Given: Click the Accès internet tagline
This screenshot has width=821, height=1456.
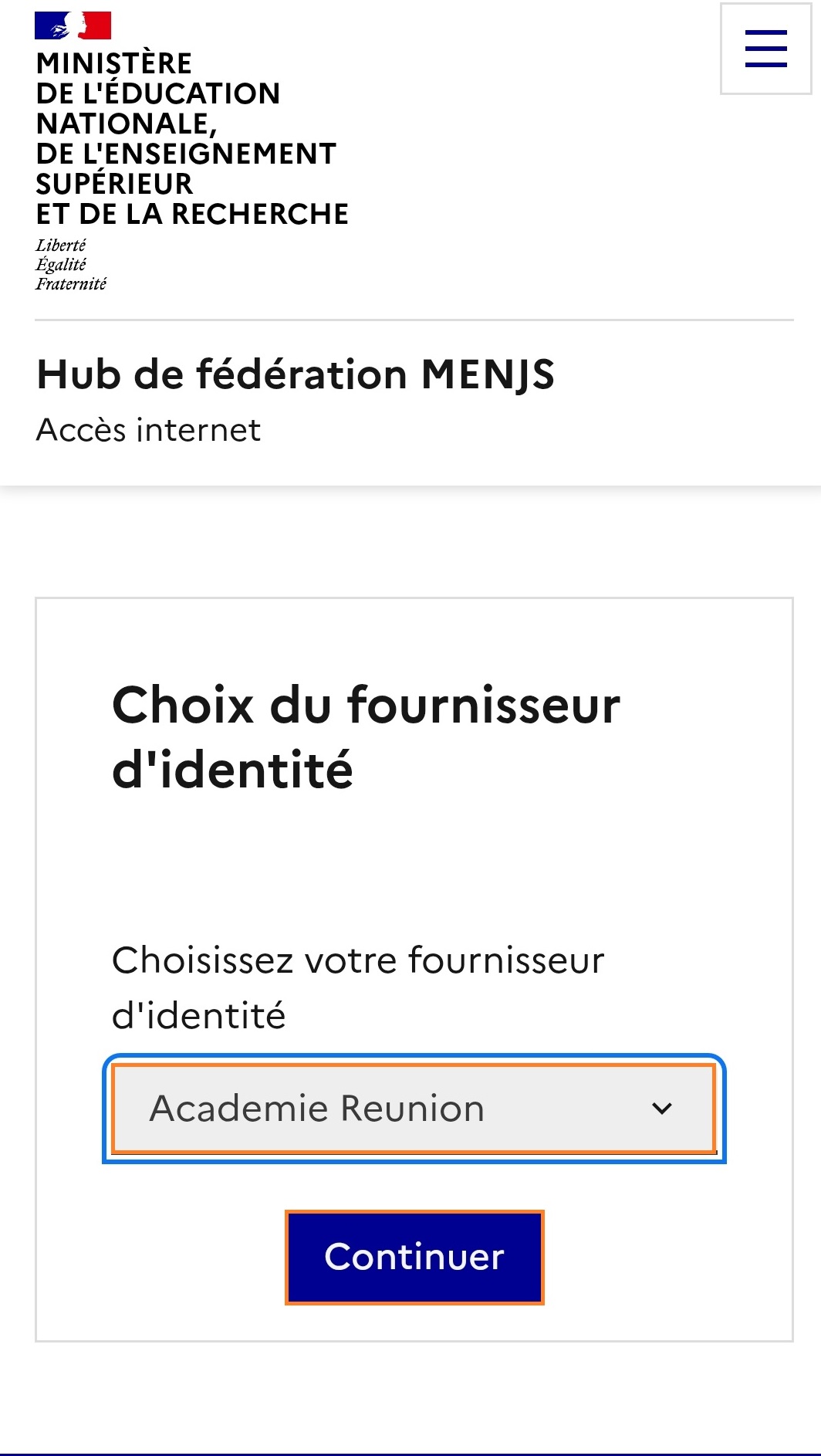Looking at the screenshot, I should pos(149,430).
